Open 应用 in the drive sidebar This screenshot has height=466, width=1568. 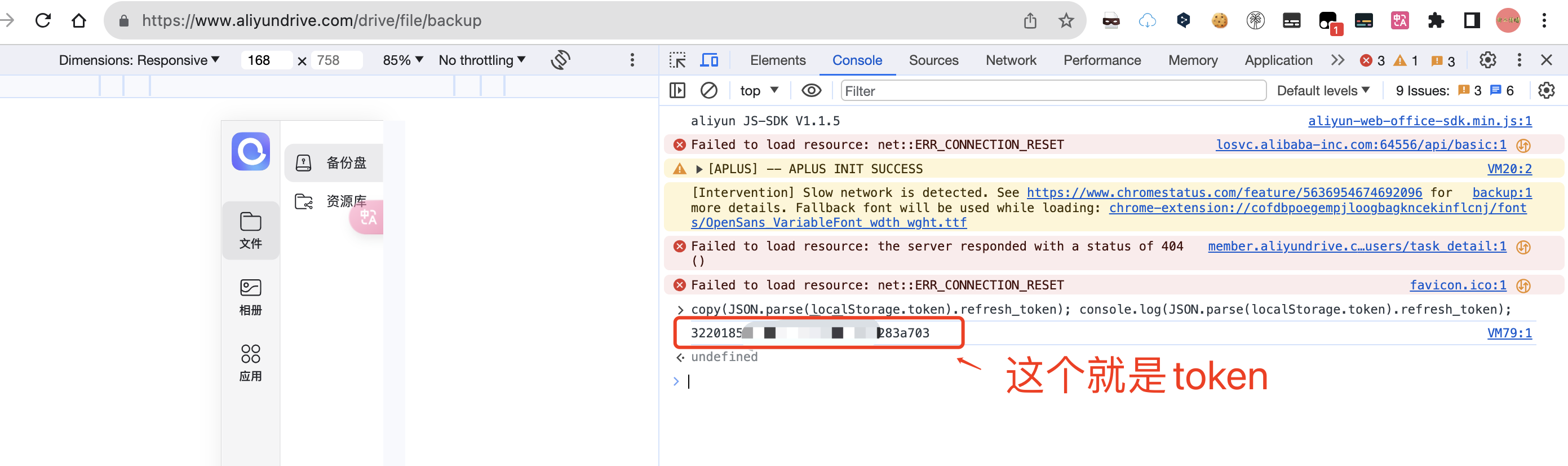point(250,363)
